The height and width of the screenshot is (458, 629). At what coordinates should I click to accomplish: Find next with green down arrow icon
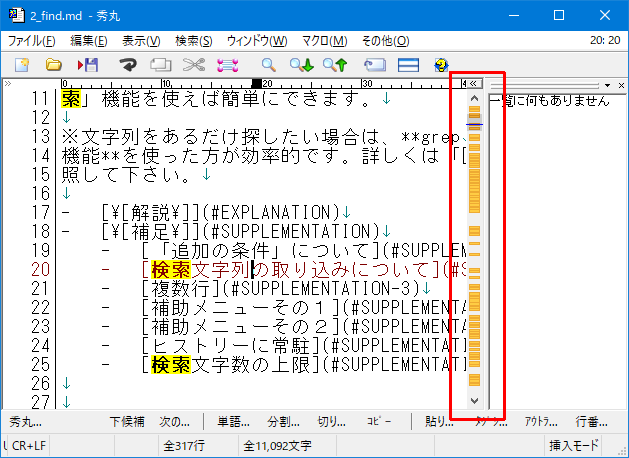302,65
